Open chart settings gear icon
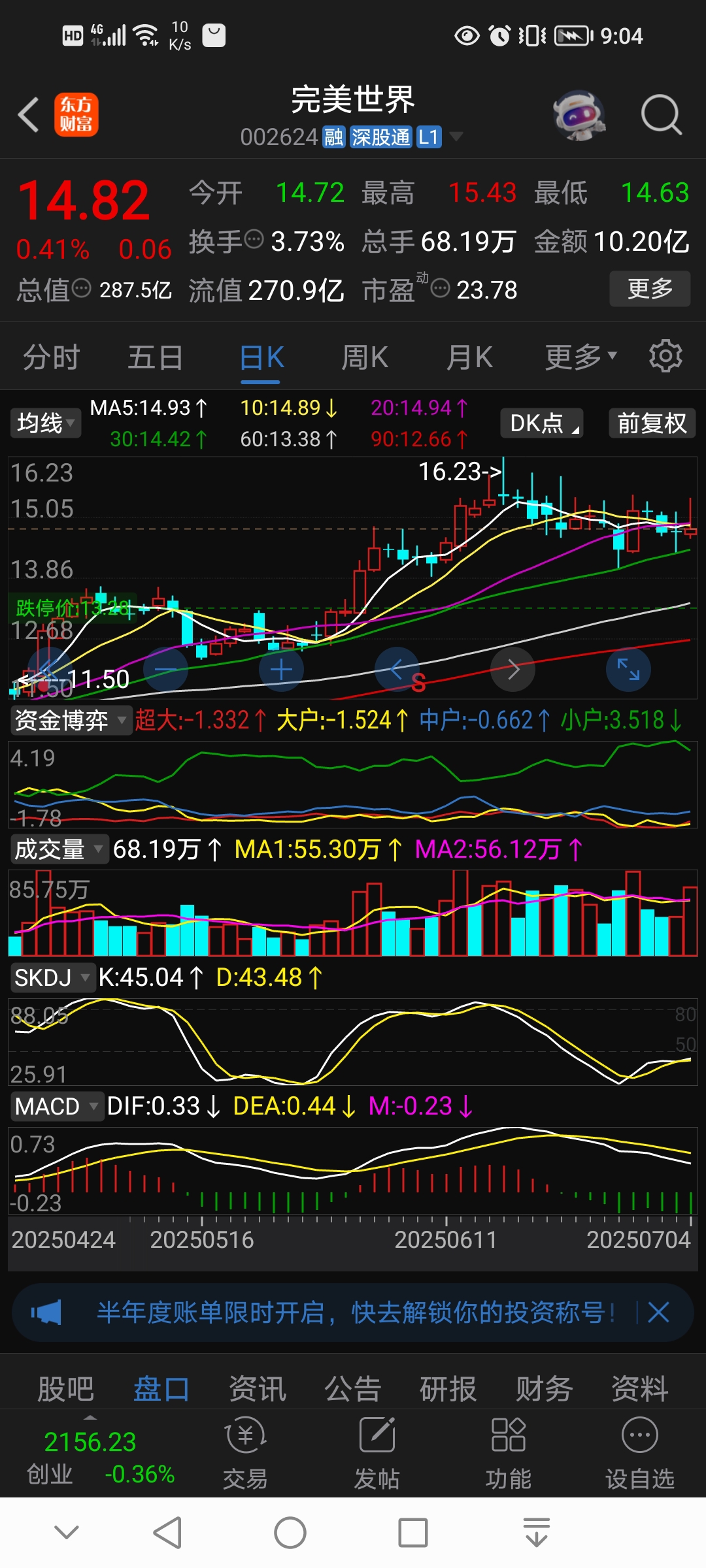The height and width of the screenshot is (1568, 706). 665,356
